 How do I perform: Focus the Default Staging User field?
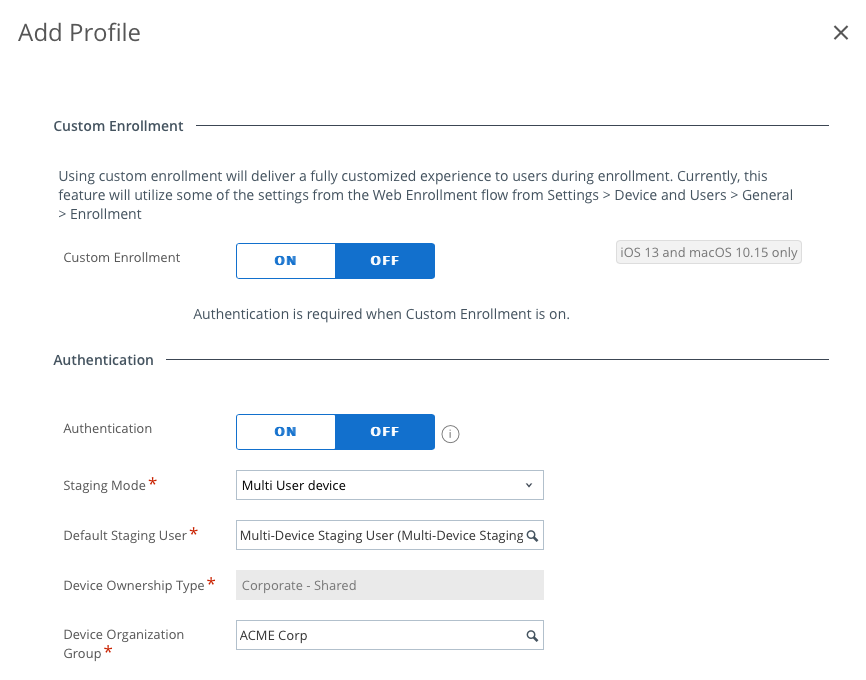(x=380, y=536)
